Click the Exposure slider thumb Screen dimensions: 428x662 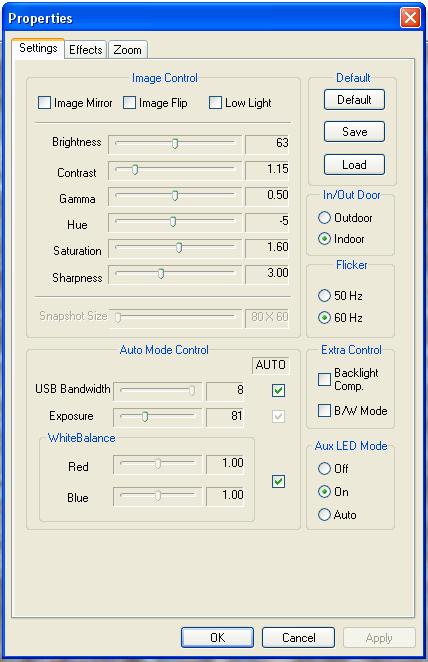145,417
